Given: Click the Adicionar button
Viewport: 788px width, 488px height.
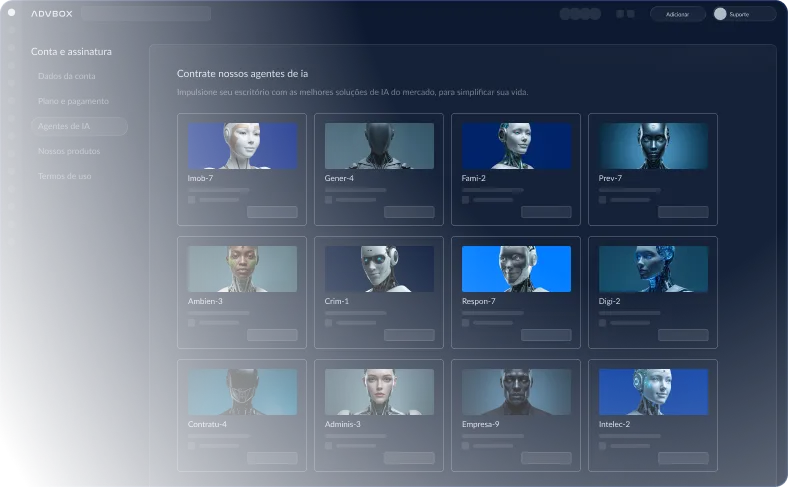Looking at the screenshot, I should pyautogui.click(x=677, y=14).
